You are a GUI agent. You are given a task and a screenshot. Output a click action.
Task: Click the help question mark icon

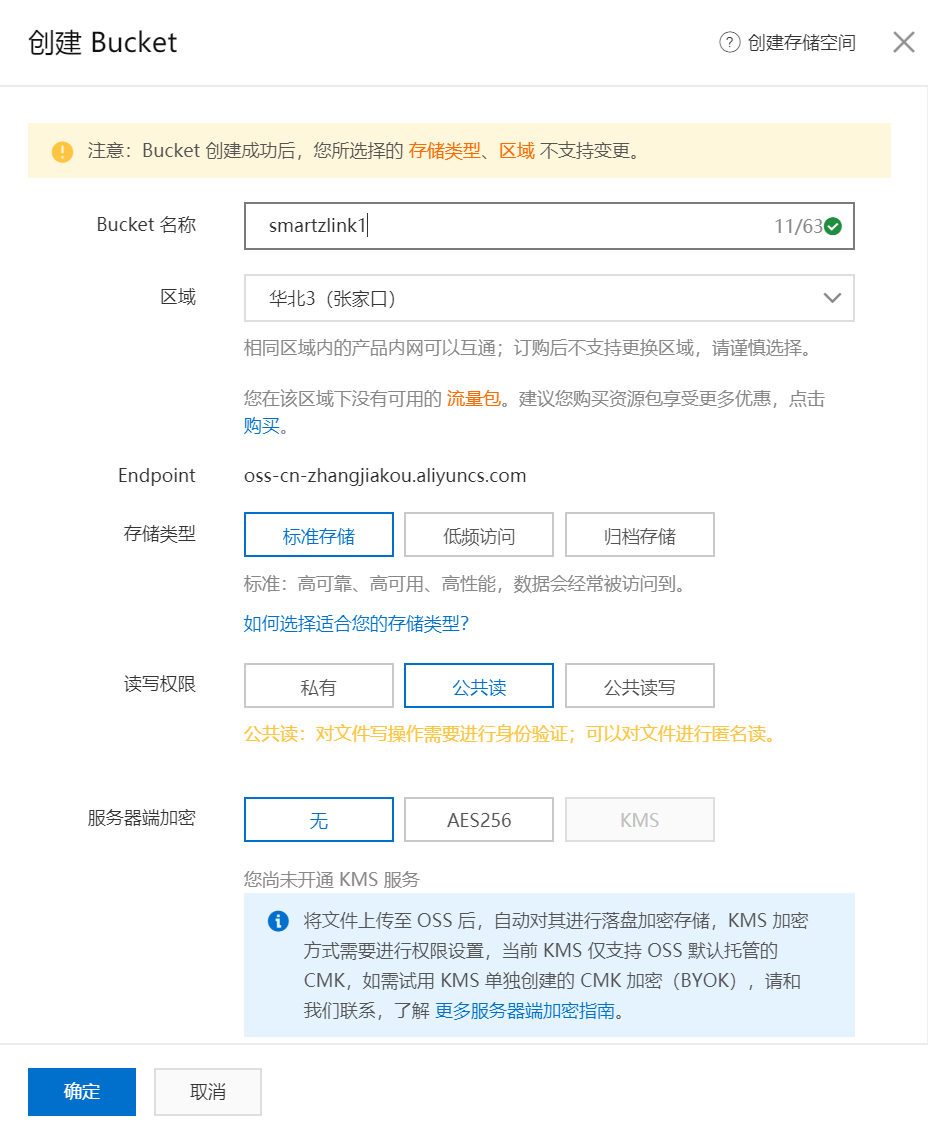[x=729, y=42]
